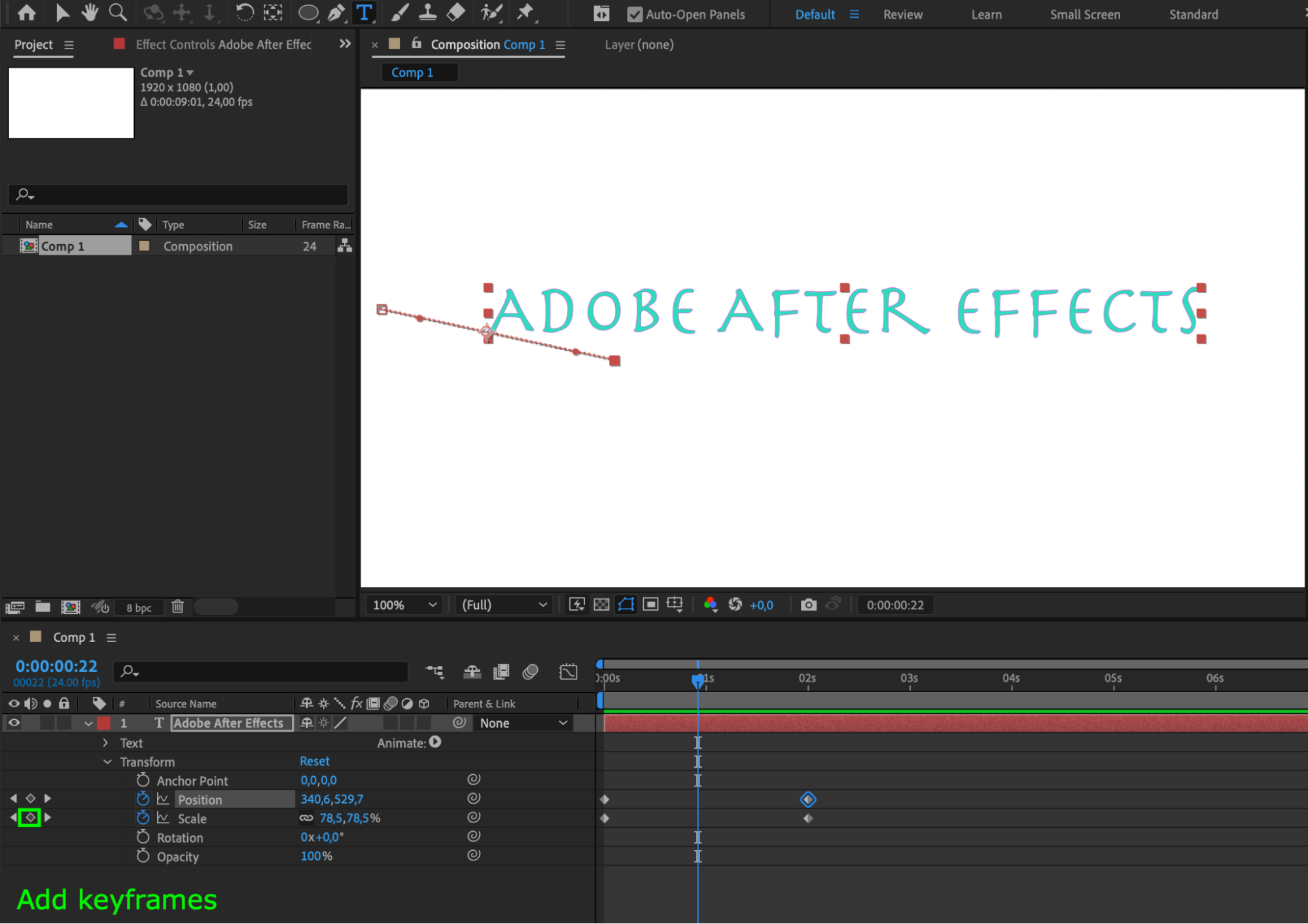
Task: Select the Pen tool
Action: click(336, 12)
